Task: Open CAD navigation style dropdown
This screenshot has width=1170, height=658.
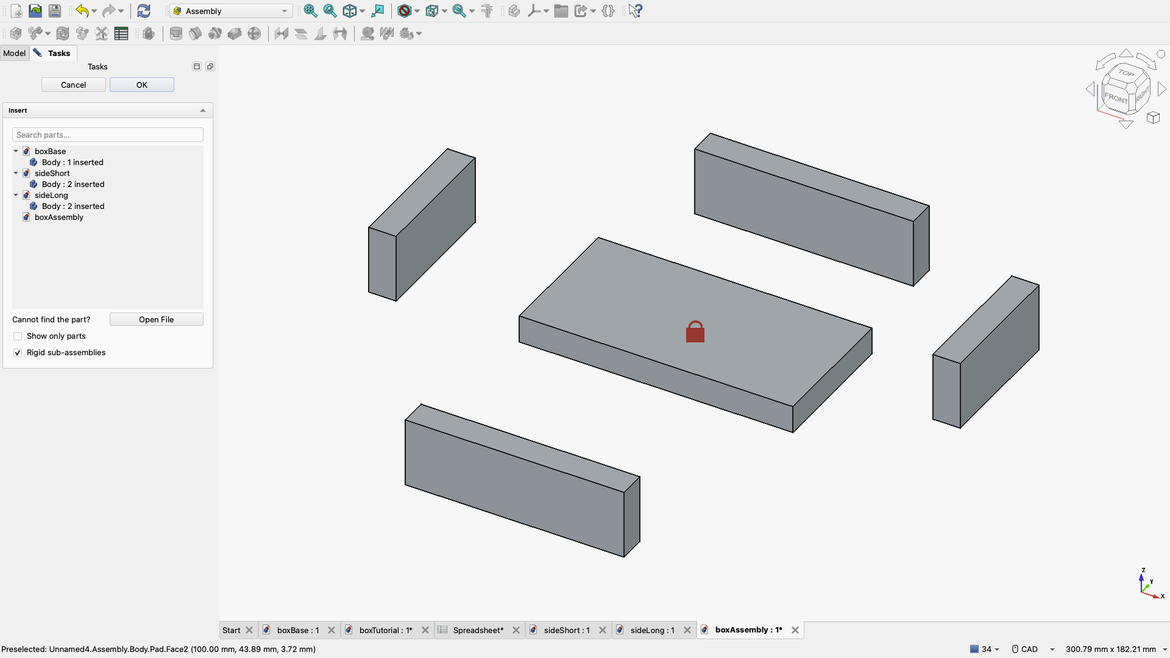Action: pos(1032,649)
